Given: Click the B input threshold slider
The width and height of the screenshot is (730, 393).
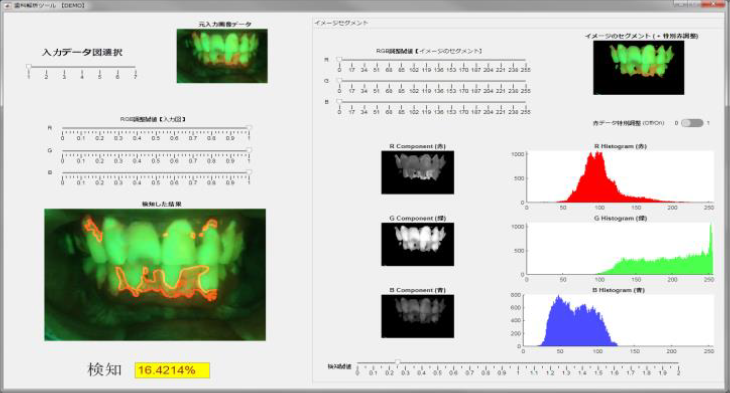Looking at the screenshot, I should pyautogui.click(x=155, y=172).
